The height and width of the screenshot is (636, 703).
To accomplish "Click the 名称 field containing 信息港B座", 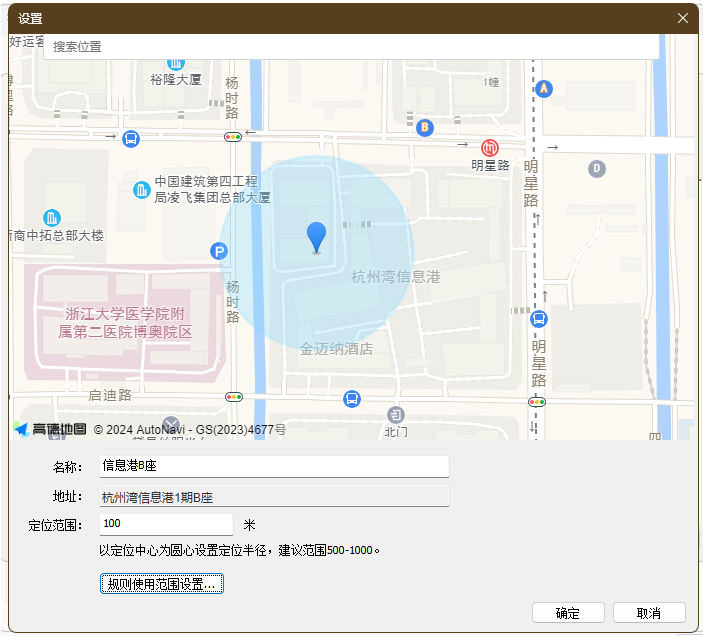I will (274, 466).
